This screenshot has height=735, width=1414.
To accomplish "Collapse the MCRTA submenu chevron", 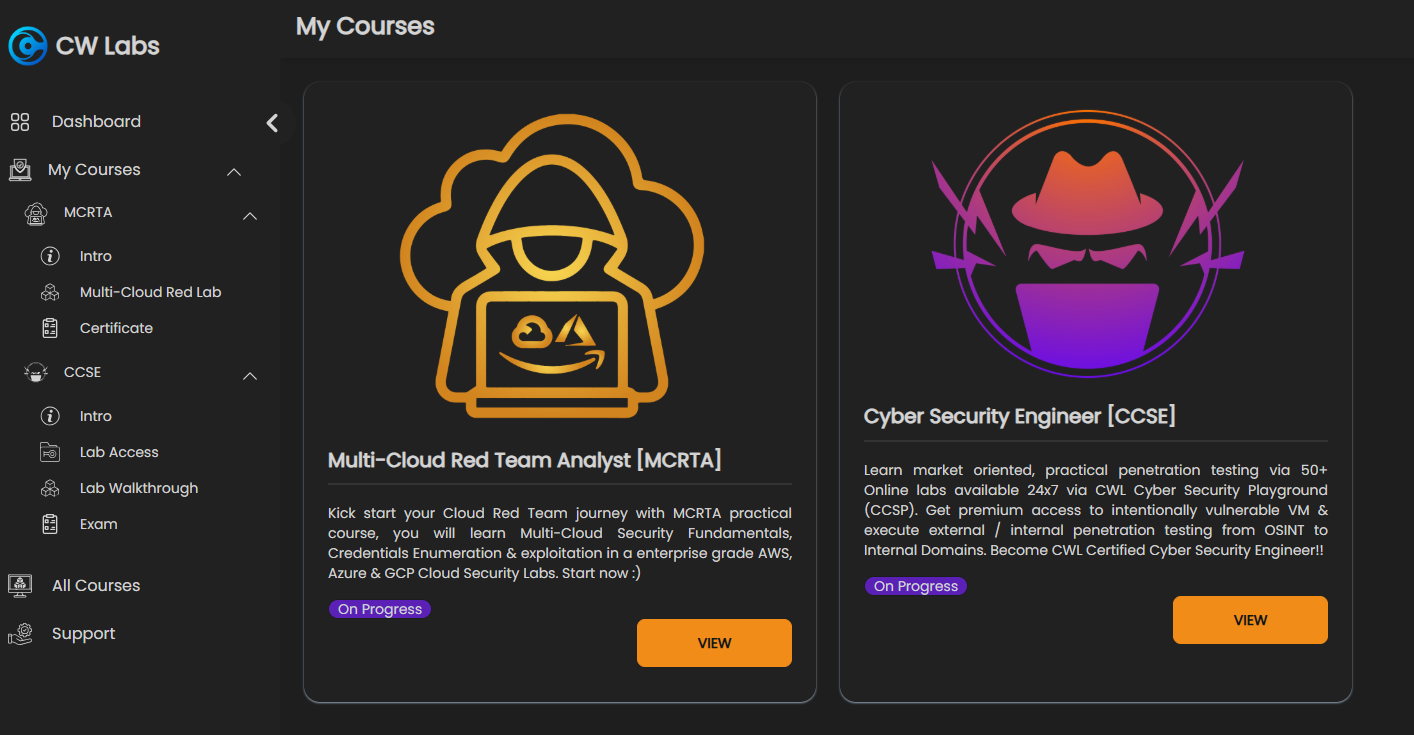I will 251,216.
